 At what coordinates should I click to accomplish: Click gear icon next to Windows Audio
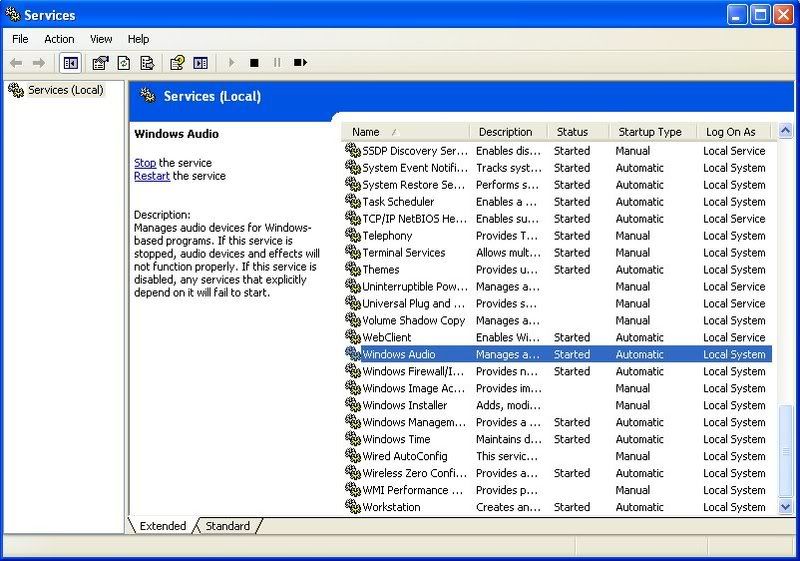pos(353,354)
